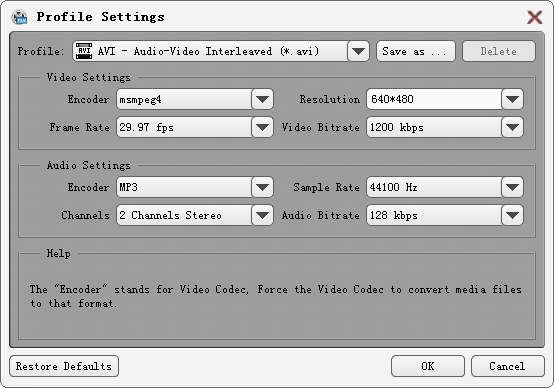Click the help text about Encoder and Video Codec
This screenshot has height=388, width=554.
(x=276, y=296)
